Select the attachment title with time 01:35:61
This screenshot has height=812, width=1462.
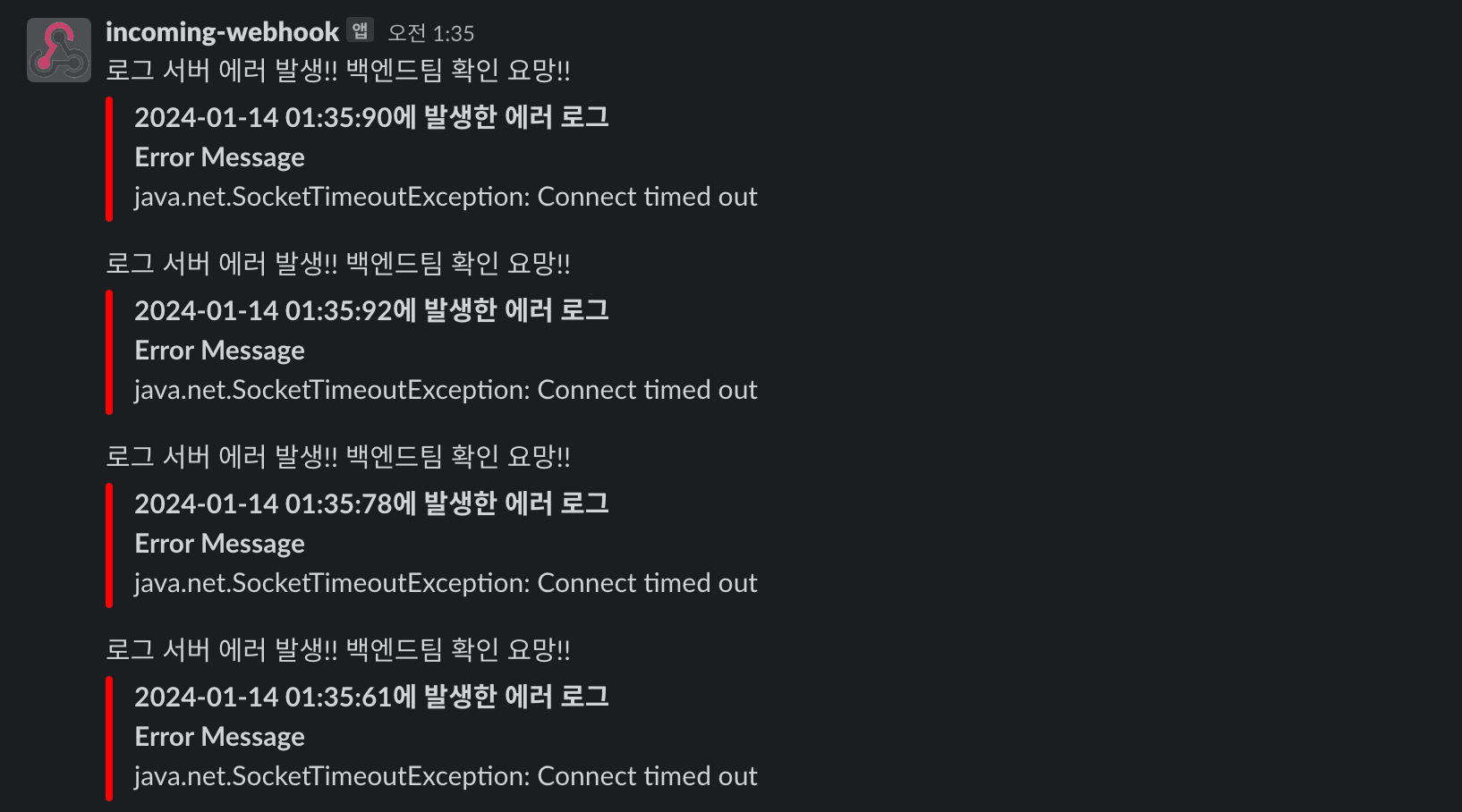[x=371, y=697]
